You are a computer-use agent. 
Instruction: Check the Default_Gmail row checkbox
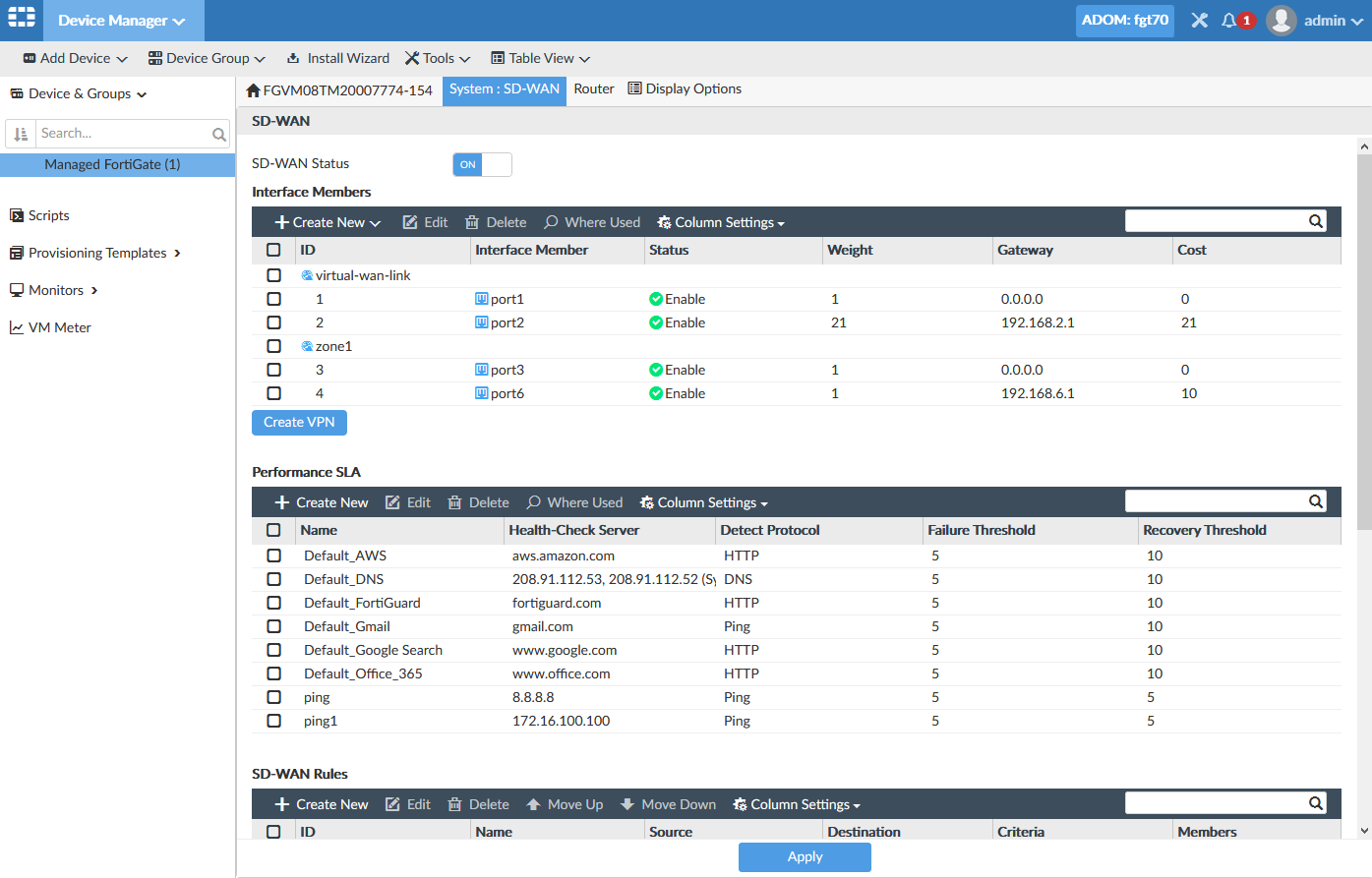click(273, 626)
